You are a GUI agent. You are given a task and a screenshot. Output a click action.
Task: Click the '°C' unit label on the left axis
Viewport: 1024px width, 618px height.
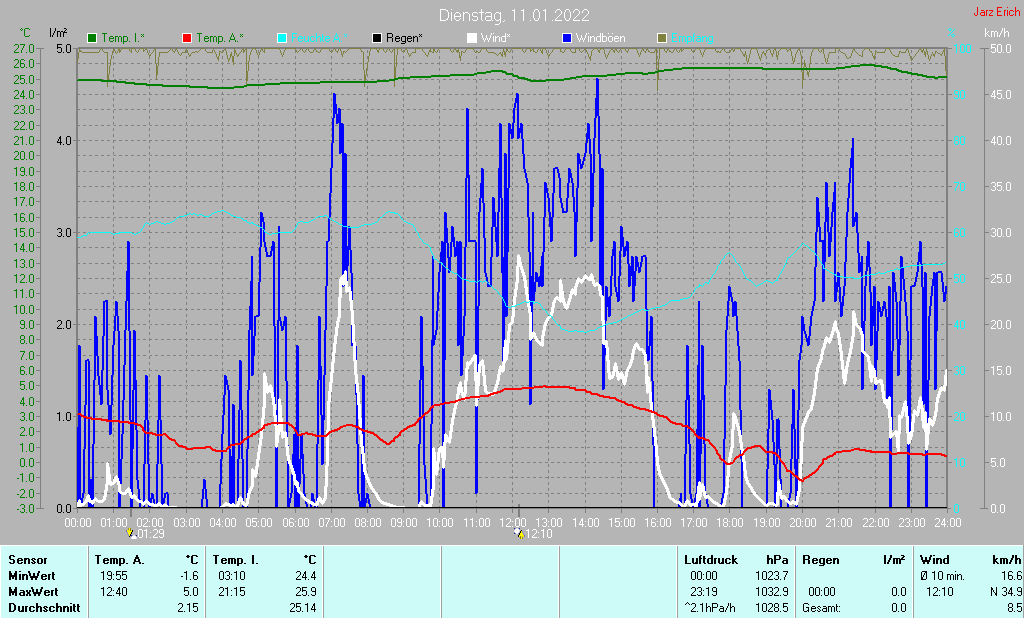pos(25,33)
